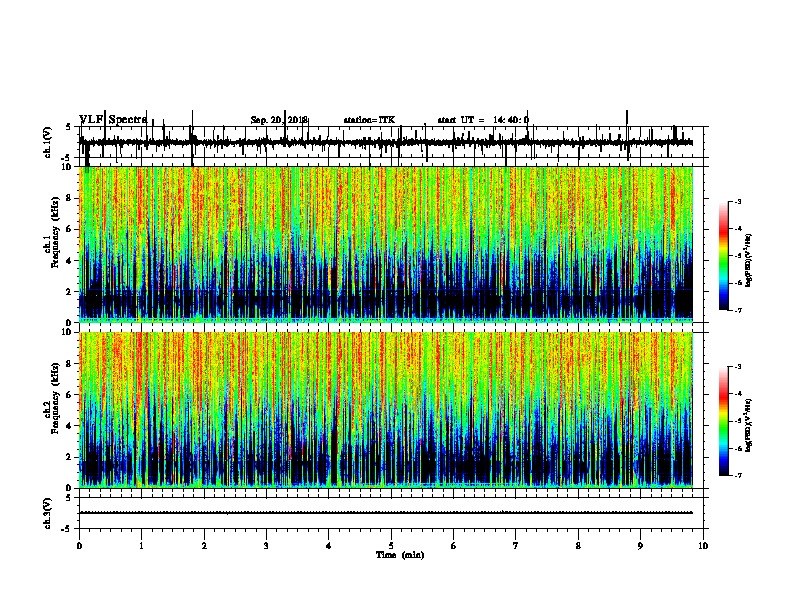Click the flat ch.3 voltage trace

click(386, 513)
